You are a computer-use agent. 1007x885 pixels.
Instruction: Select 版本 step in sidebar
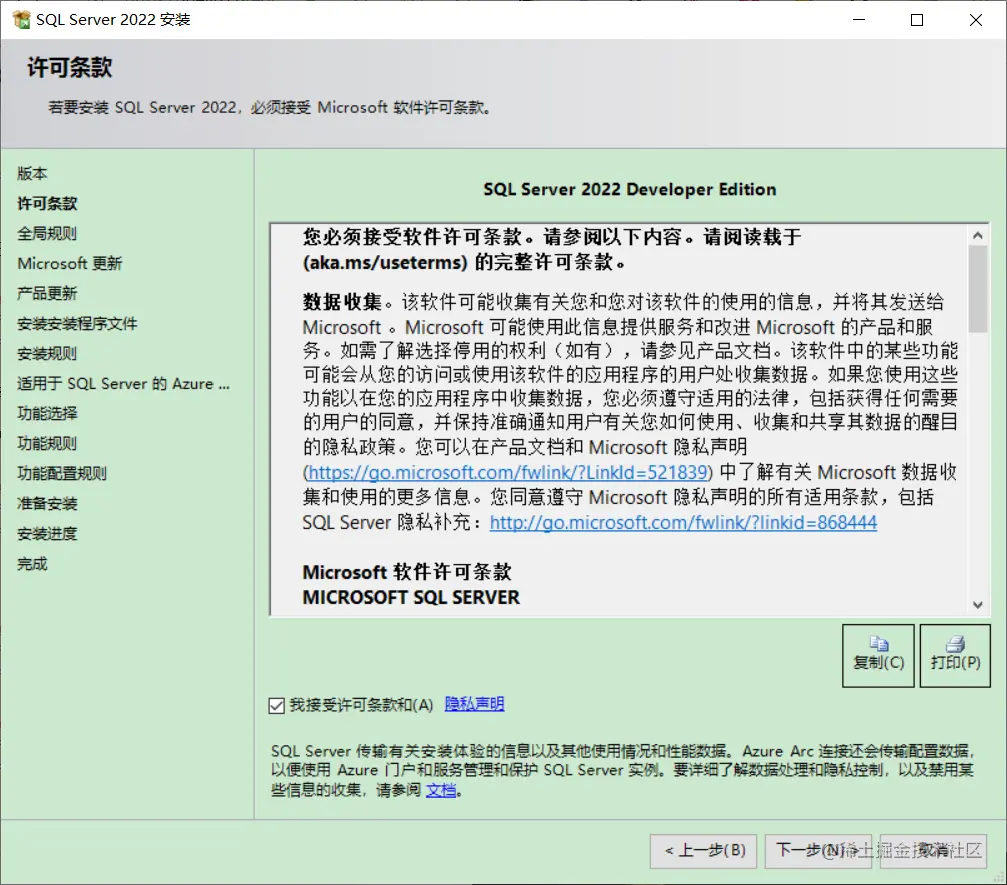[32, 173]
